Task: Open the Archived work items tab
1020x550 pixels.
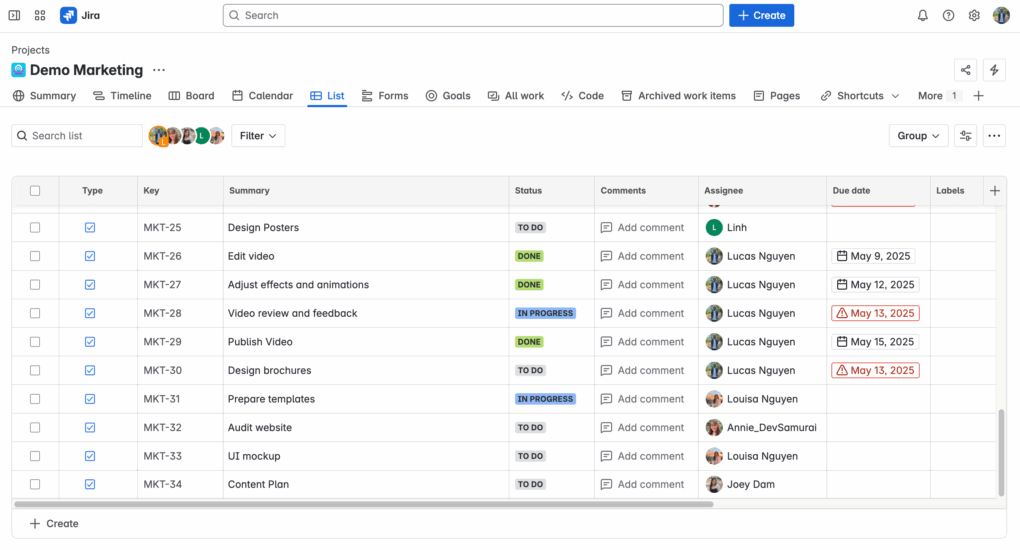Action: pos(678,96)
